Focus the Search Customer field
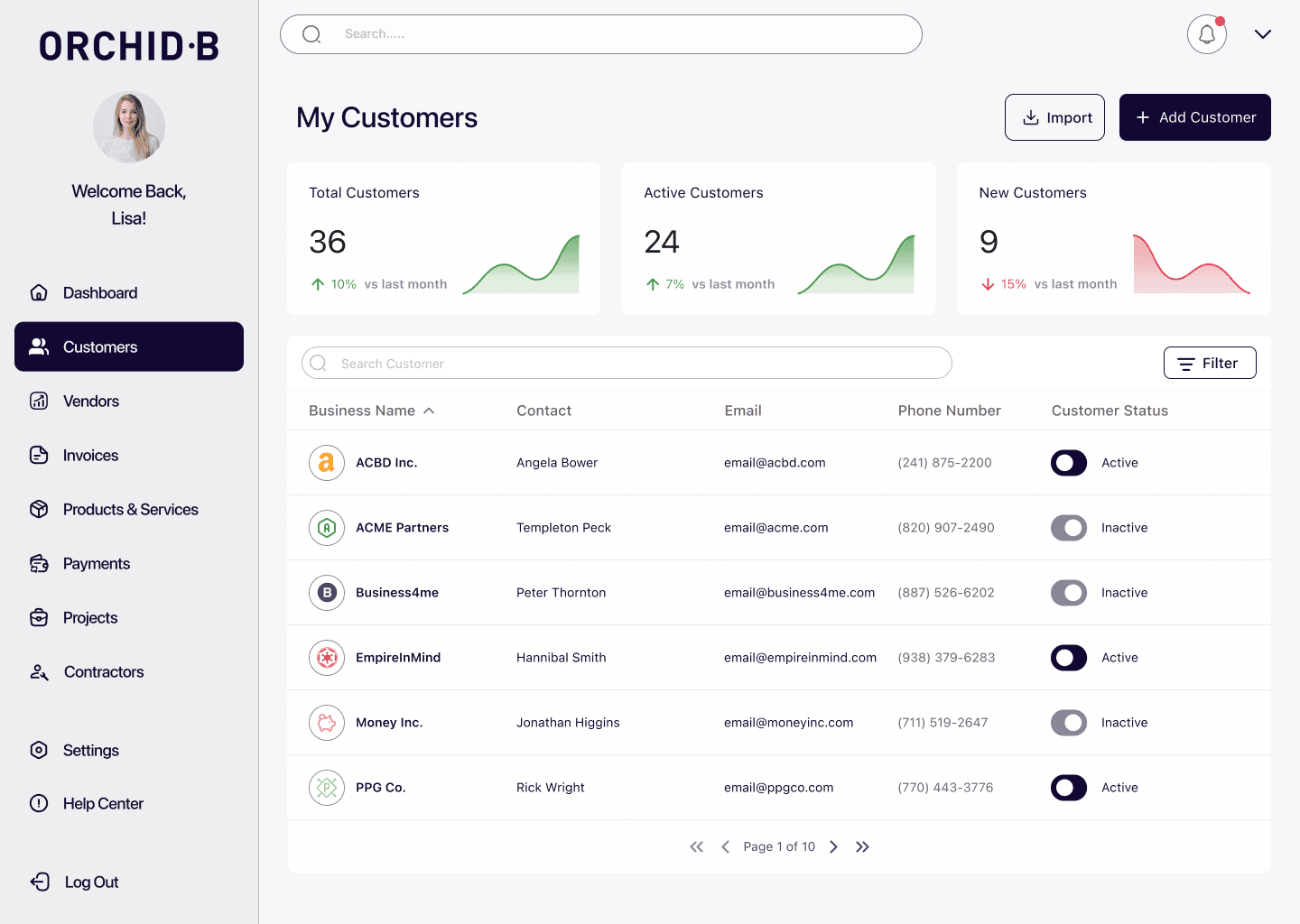This screenshot has width=1300, height=924. [x=627, y=363]
